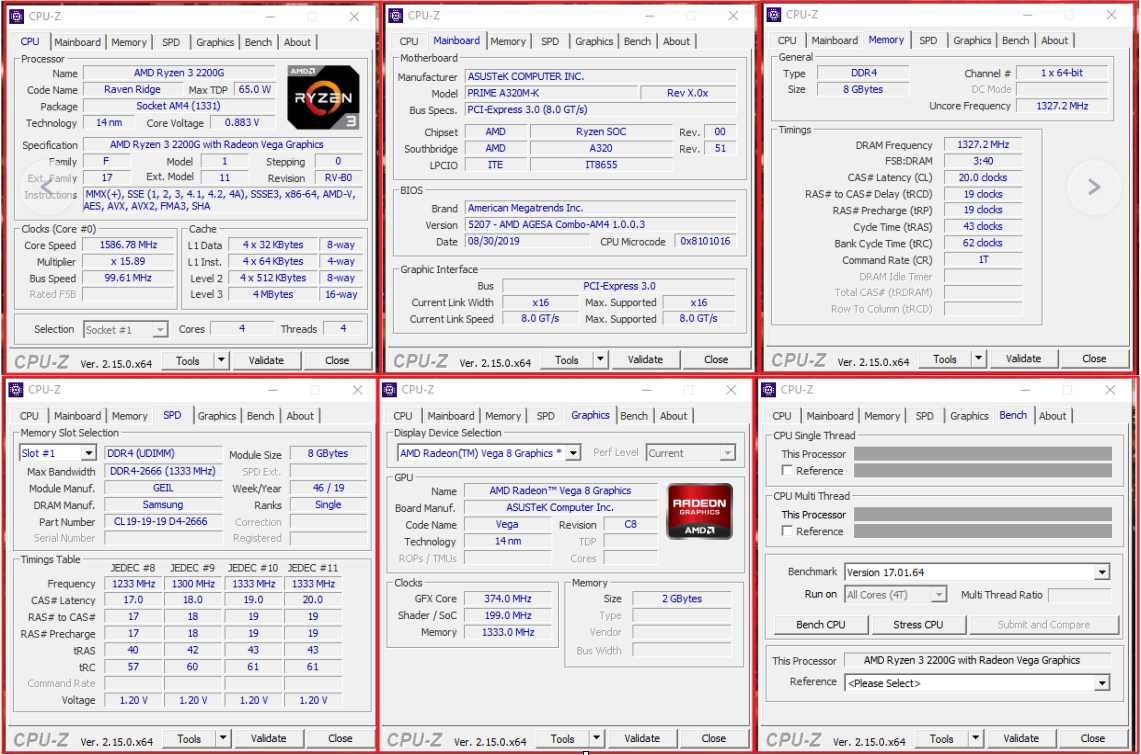Image resolution: width=1141 pixels, height=755 pixels.
Task: Open About tab in the CPU-tab window
Action: [x=297, y=42]
